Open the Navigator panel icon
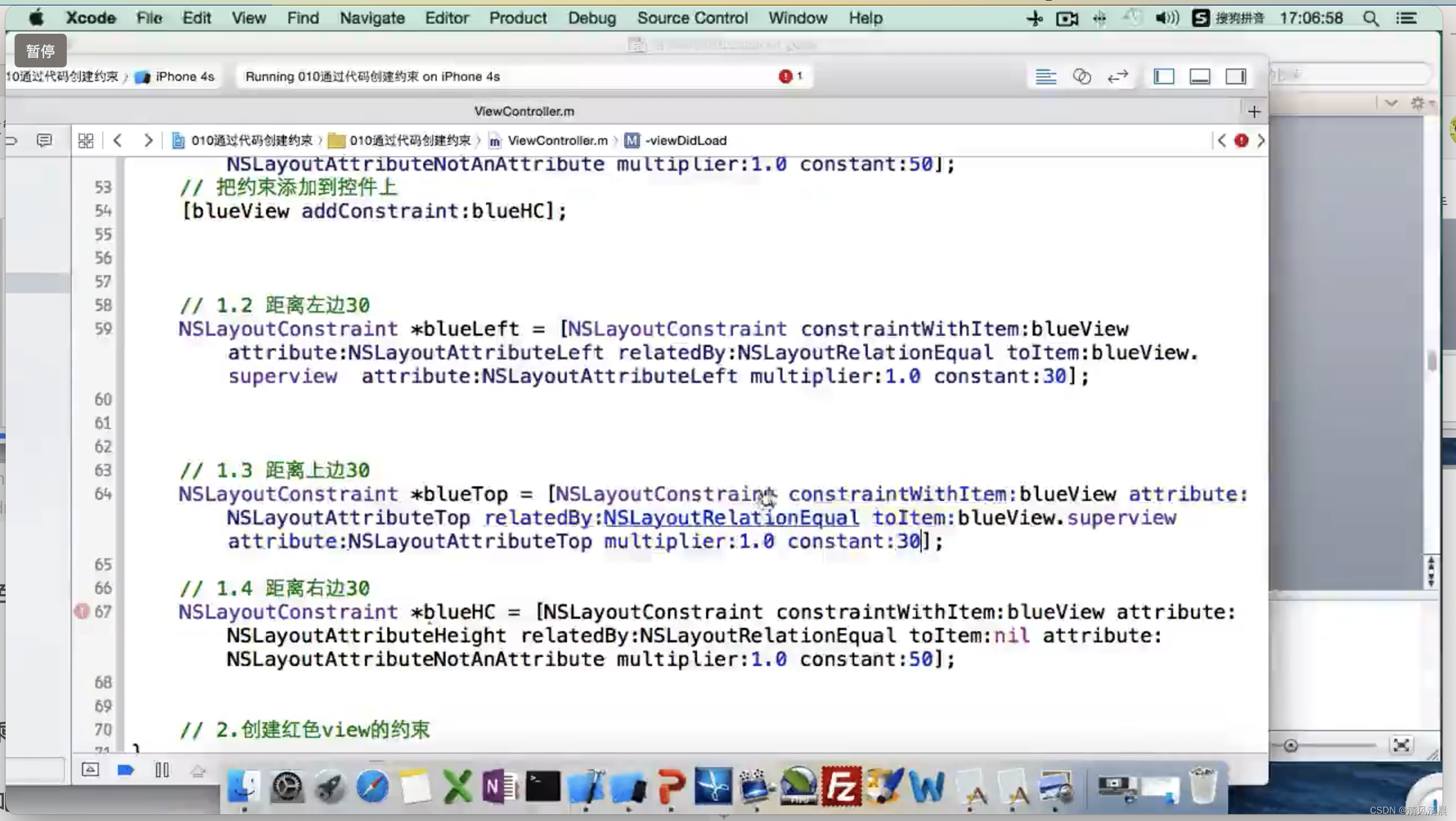Viewport: 1456px width, 821px height. (1164, 76)
